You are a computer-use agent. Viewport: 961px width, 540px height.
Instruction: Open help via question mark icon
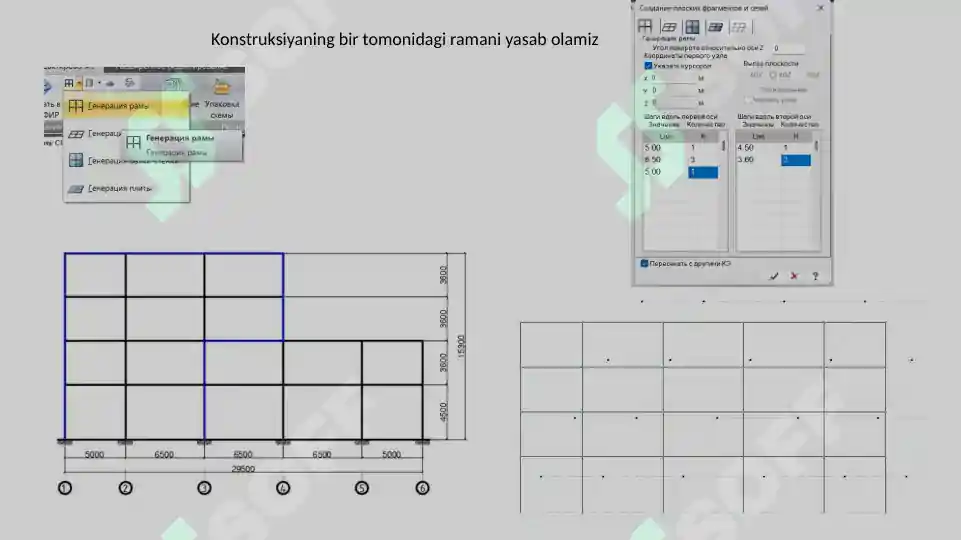815,276
